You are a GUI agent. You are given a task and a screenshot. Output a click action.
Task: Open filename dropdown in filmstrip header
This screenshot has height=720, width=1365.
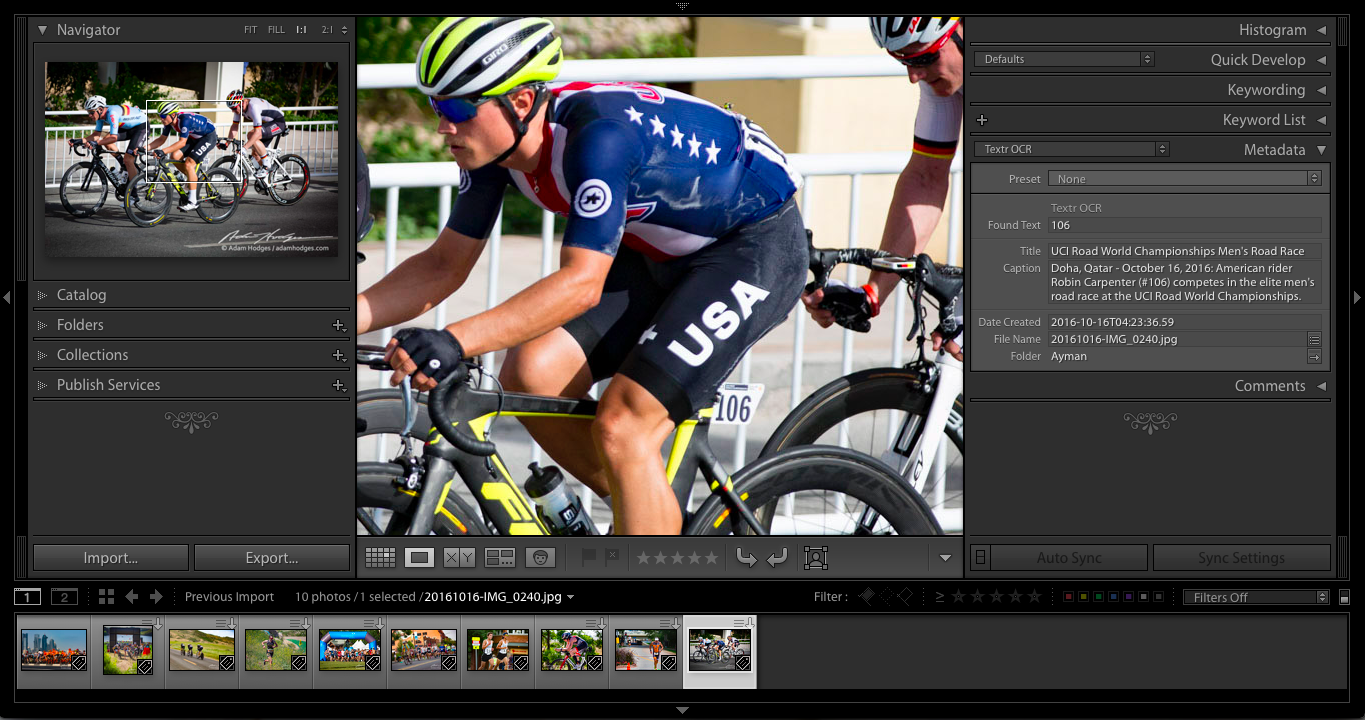[570, 597]
